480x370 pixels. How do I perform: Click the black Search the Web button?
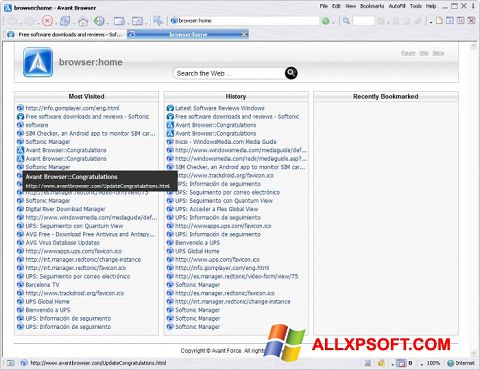click(291, 73)
